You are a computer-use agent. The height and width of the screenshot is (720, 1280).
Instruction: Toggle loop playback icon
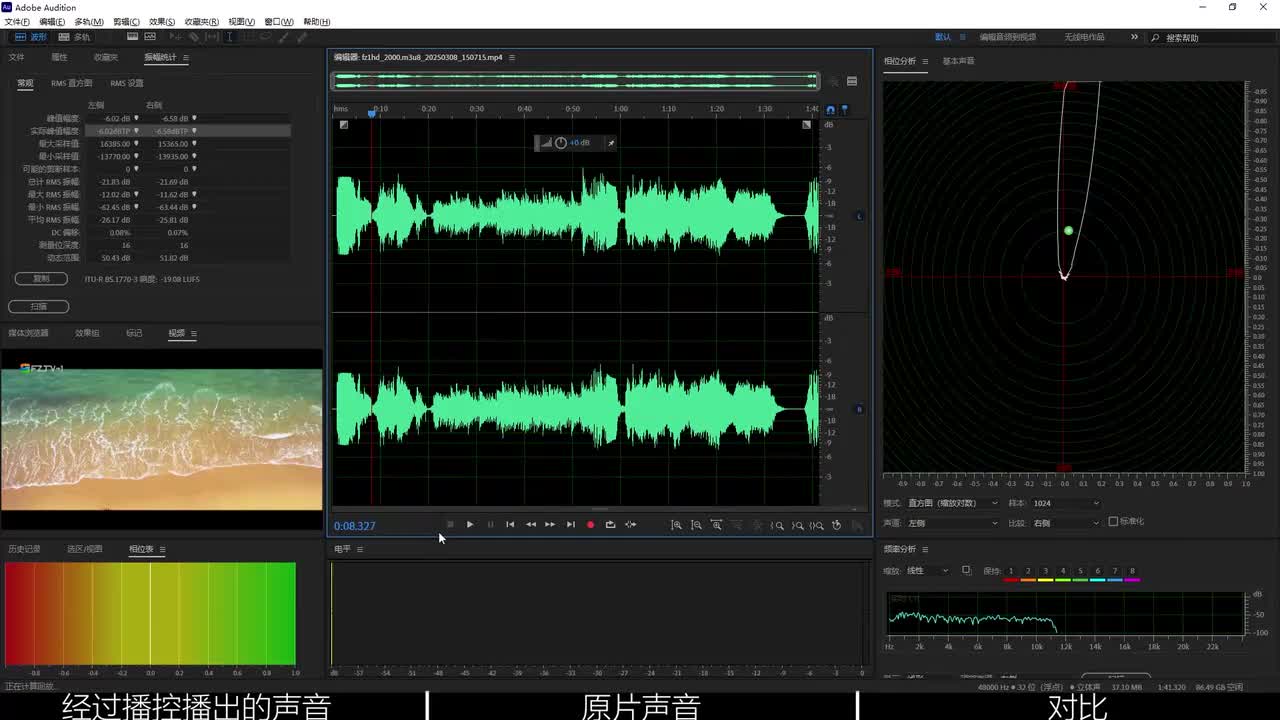(610, 525)
